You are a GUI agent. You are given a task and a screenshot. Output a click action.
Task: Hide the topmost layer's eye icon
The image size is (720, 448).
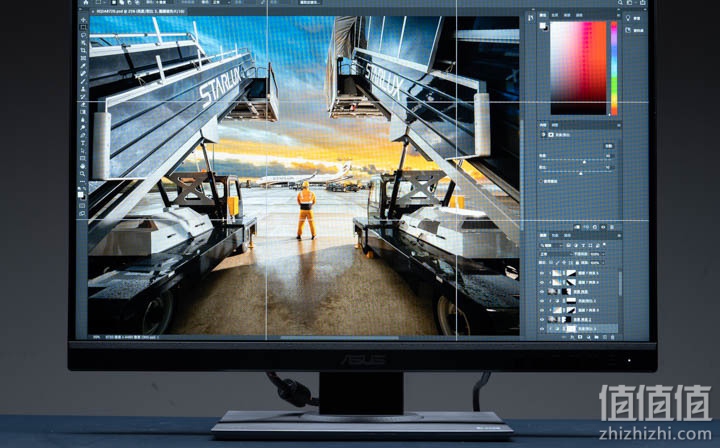(x=542, y=273)
